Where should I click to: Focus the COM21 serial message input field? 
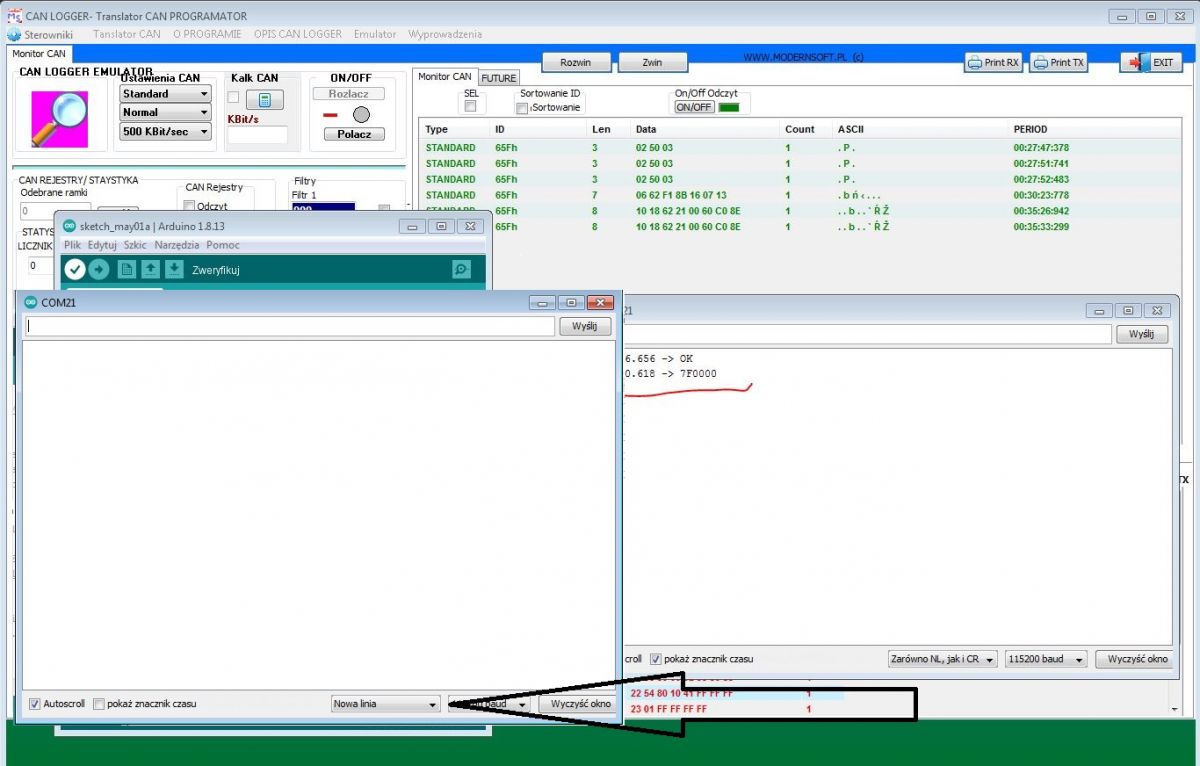290,326
